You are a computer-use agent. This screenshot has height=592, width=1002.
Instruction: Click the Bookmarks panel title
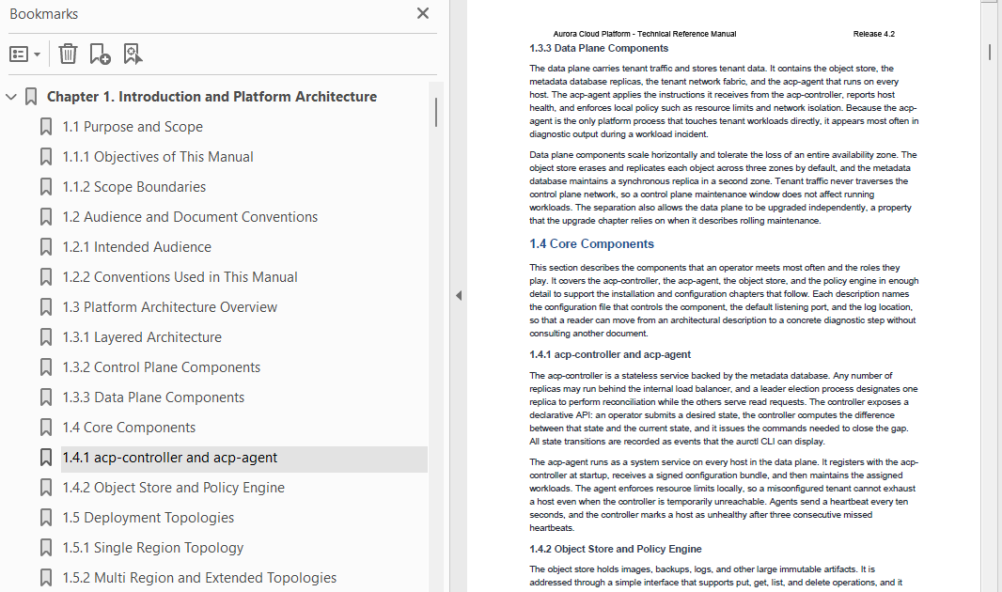pyautogui.click(x=43, y=14)
